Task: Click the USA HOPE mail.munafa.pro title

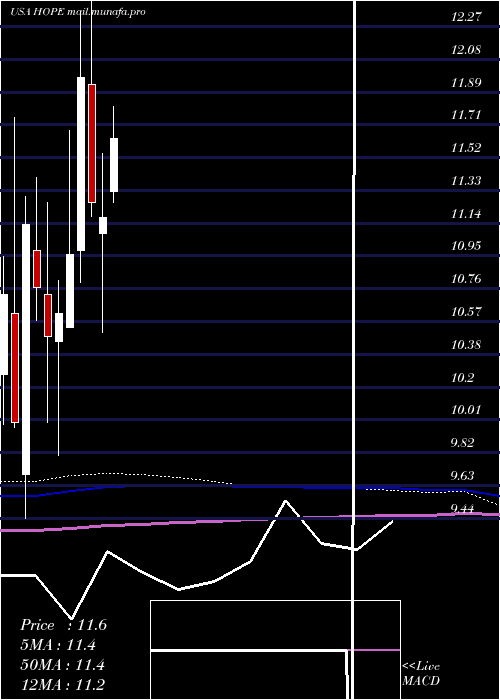Action: pos(78,12)
